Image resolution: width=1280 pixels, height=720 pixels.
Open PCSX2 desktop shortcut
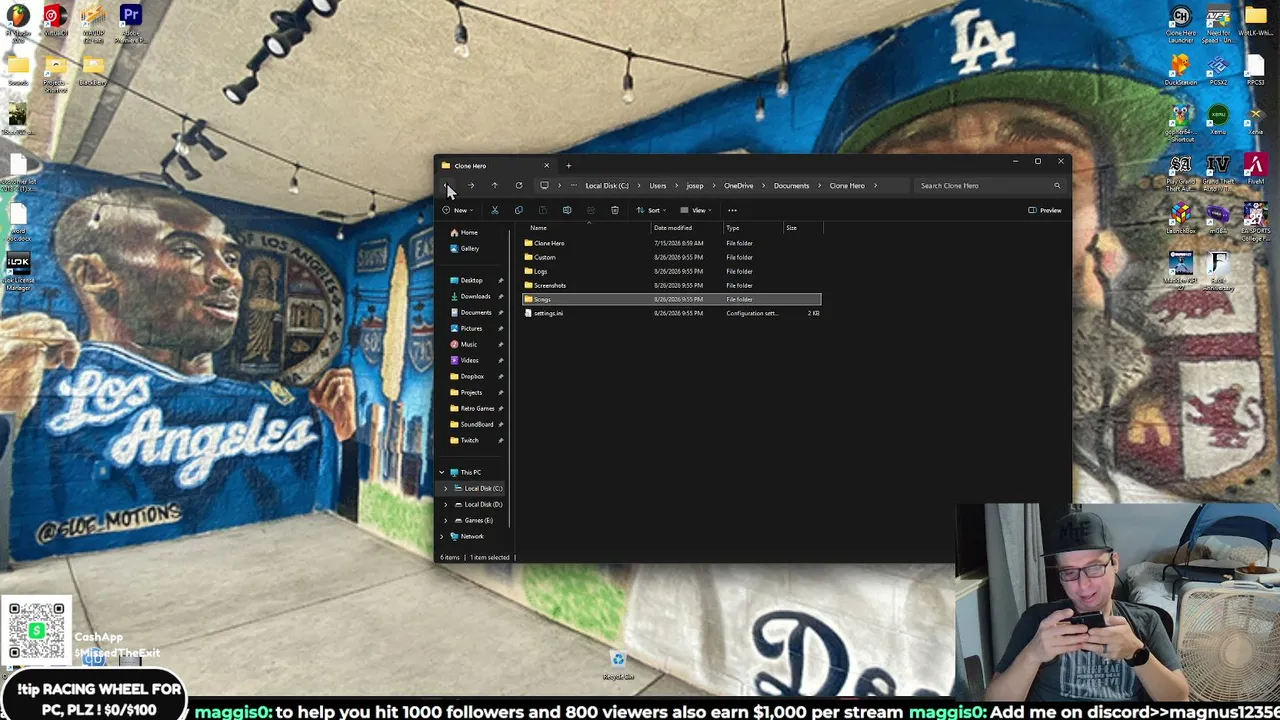[x=1218, y=72]
